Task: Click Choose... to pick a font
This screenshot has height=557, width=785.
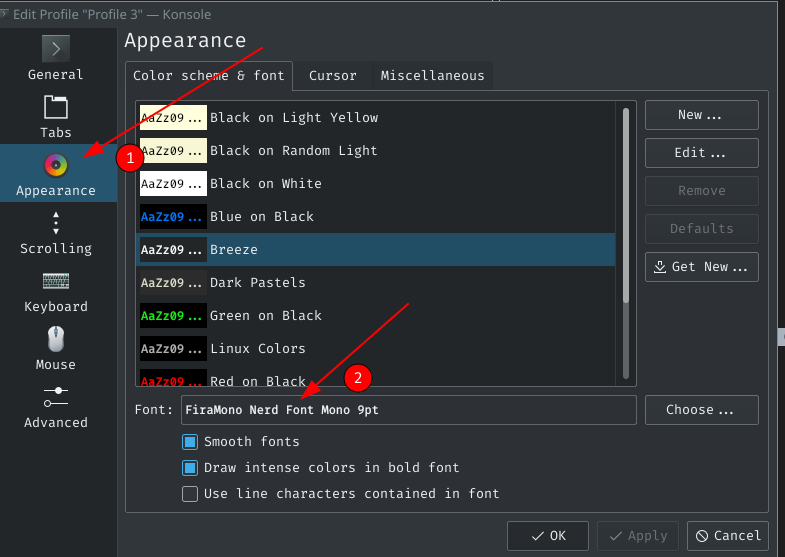Action: tap(701, 410)
